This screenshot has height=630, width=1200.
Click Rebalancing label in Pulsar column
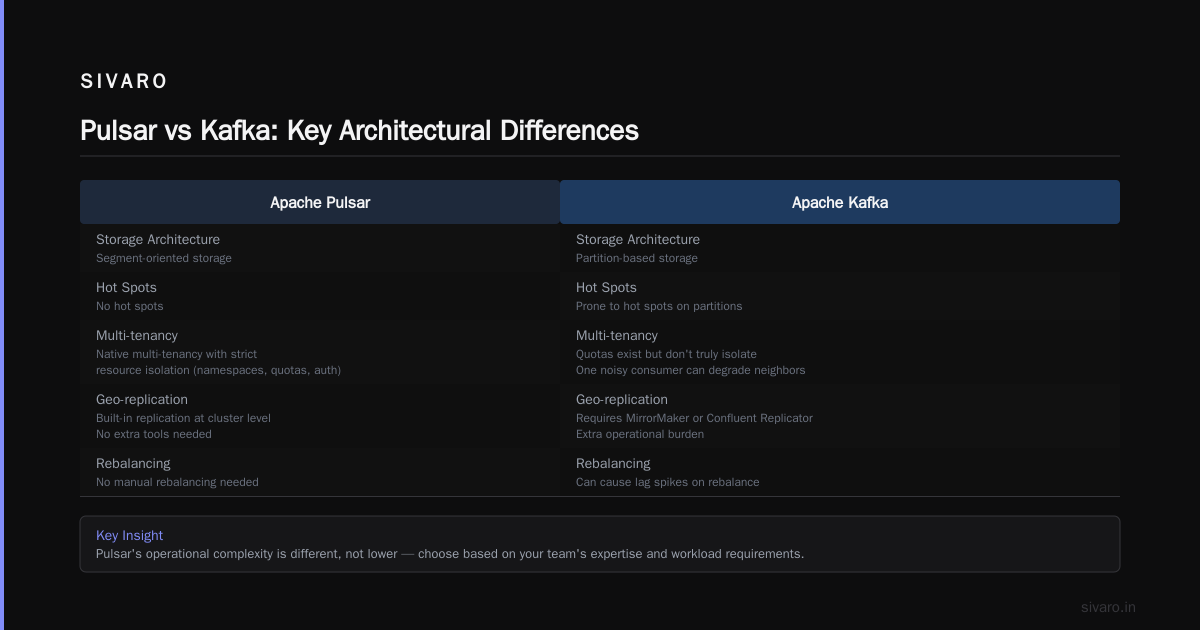pos(133,464)
